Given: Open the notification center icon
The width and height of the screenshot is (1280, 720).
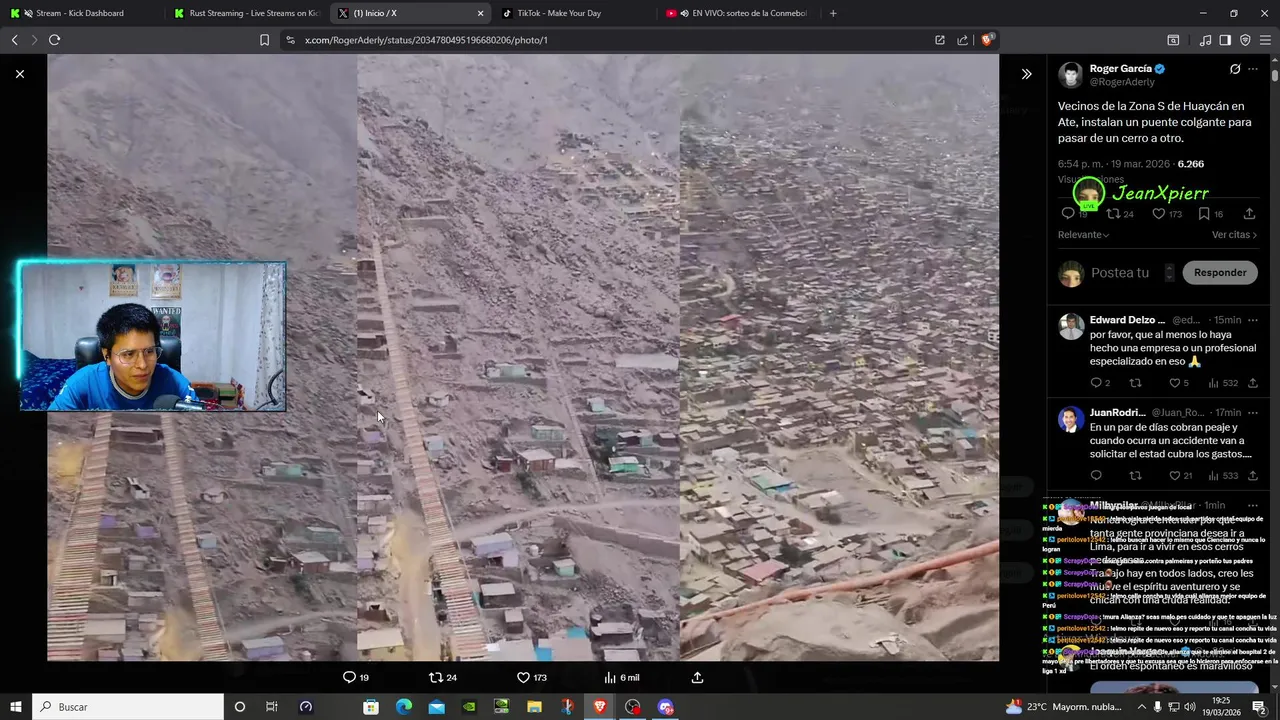Looking at the screenshot, I should [1259, 707].
